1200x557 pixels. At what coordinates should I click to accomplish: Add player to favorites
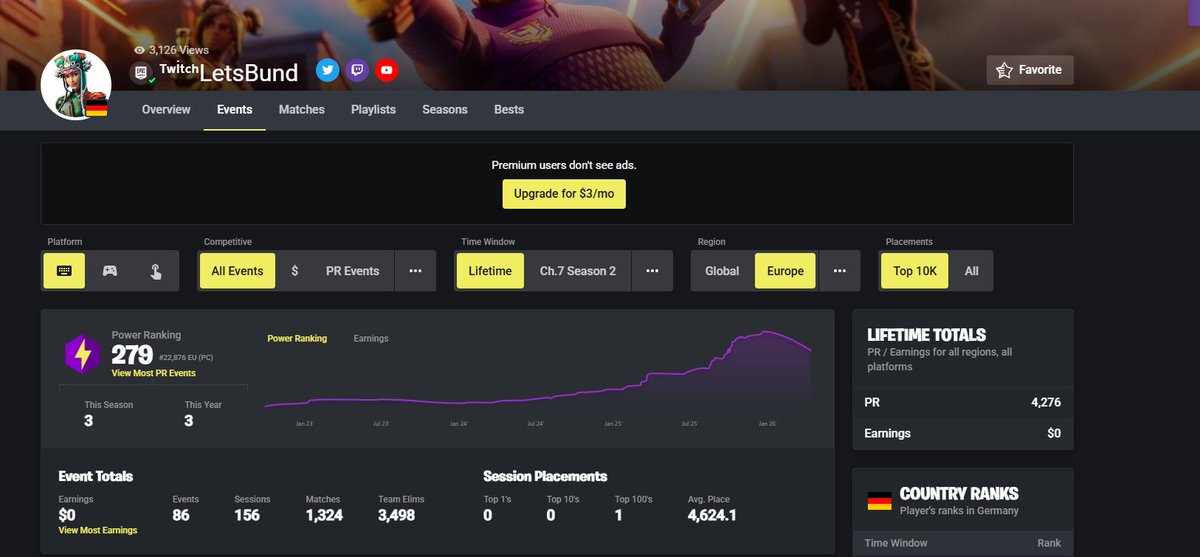1030,70
